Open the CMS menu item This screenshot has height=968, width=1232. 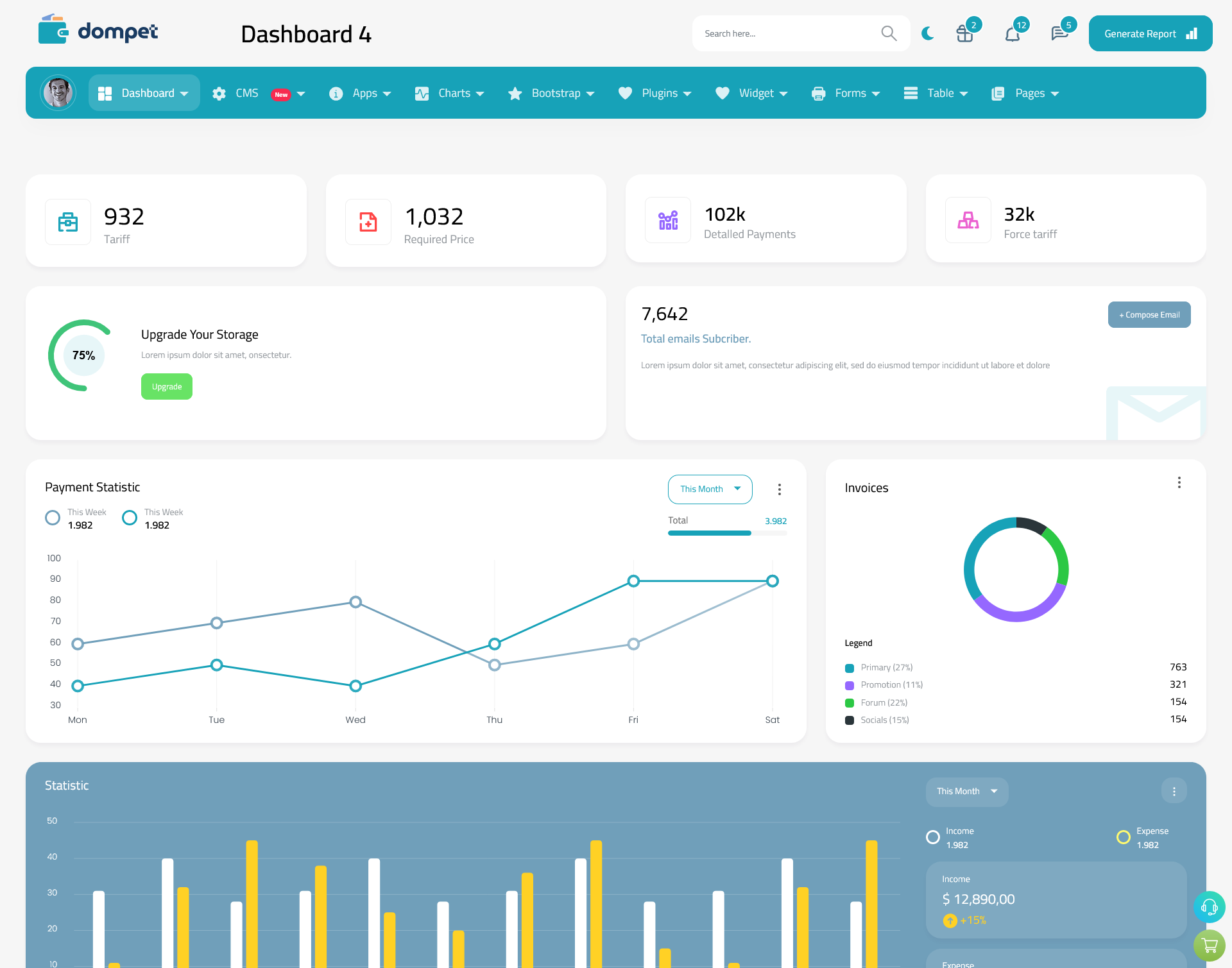[x=257, y=92]
